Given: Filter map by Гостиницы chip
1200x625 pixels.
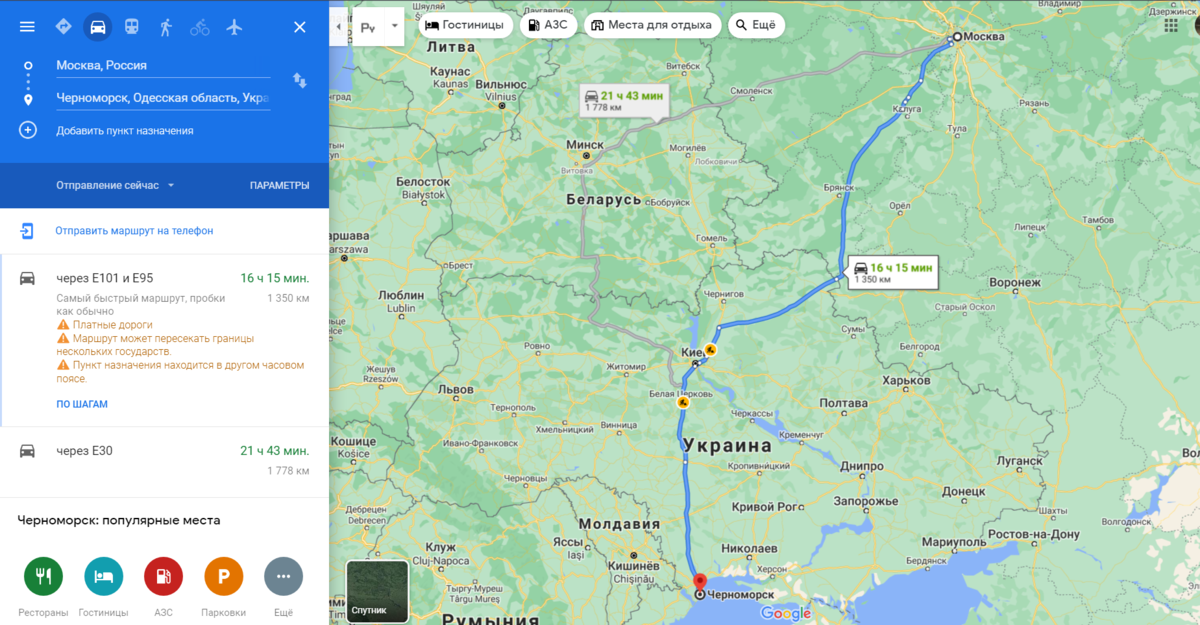Looking at the screenshot, I should click(465, 25).
